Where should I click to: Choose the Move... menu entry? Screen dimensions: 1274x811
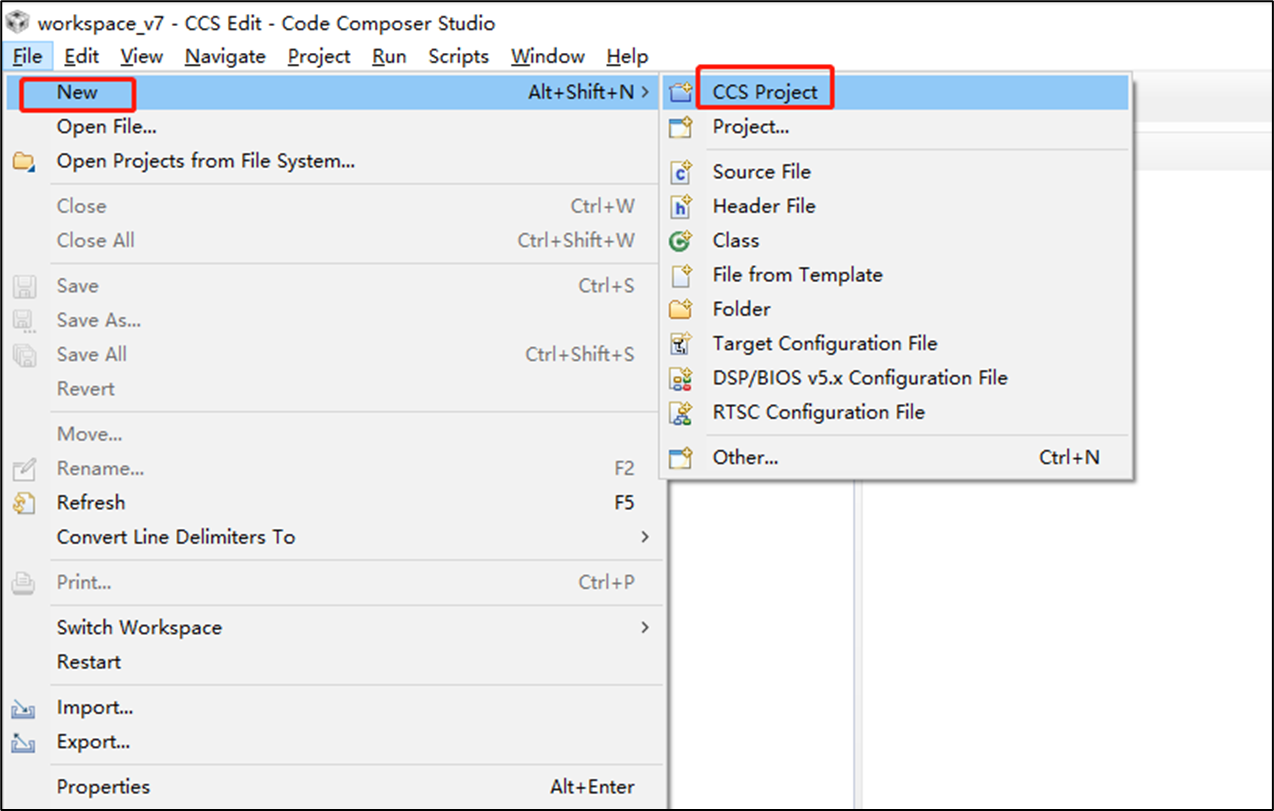(x=334, y=434)
